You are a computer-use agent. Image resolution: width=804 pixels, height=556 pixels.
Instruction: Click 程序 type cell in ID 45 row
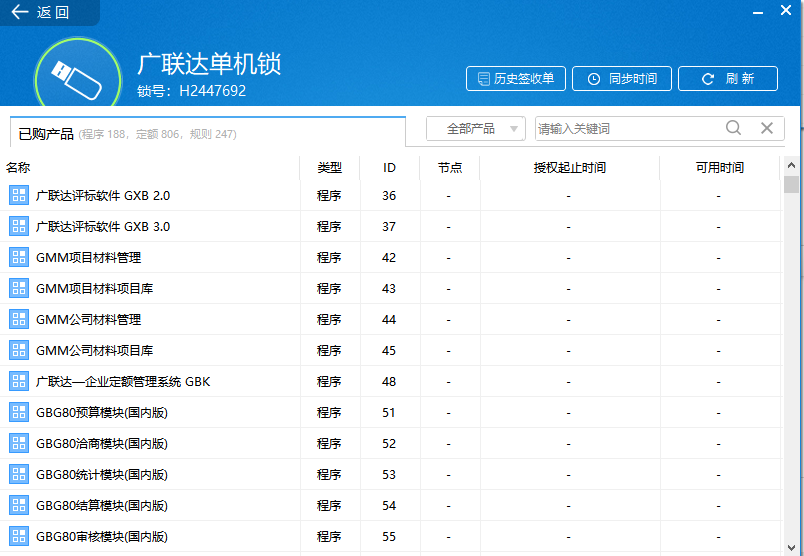pyautogui.click(x=329, y=350)
